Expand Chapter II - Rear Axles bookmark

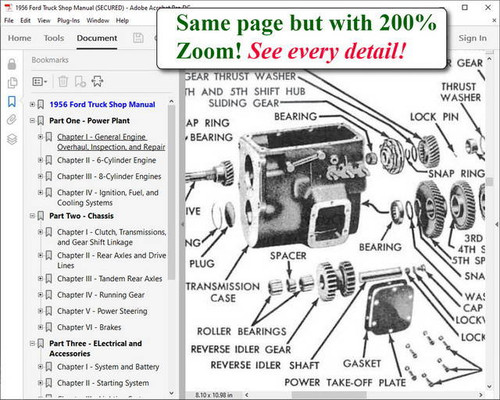click(x=40, y=255)
